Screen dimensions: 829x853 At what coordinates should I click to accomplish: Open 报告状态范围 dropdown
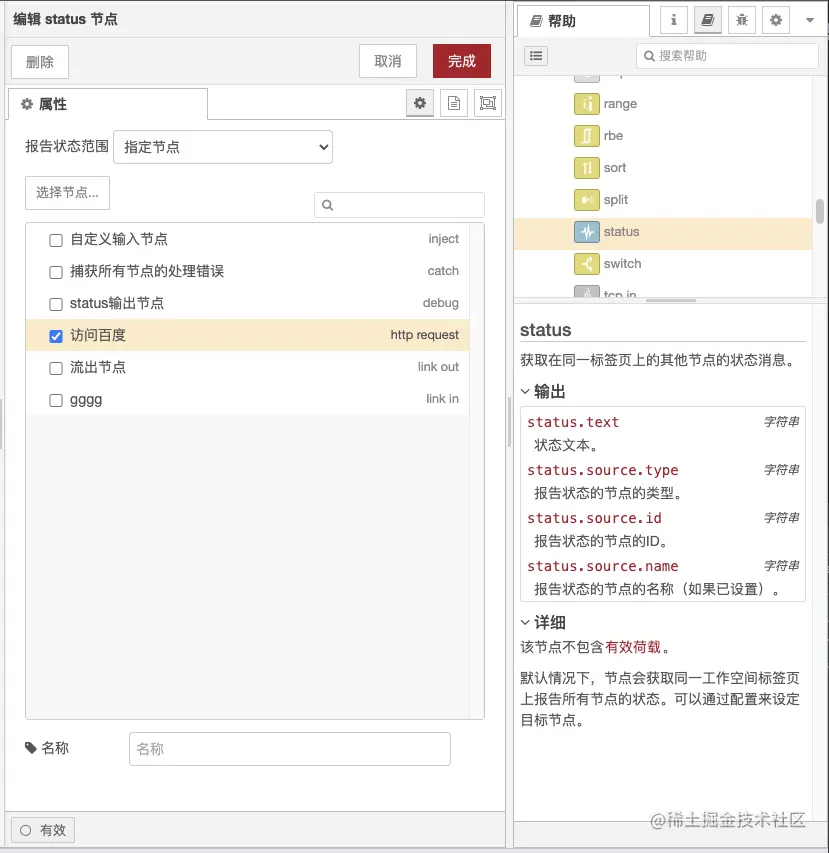[x=223, y=147]
